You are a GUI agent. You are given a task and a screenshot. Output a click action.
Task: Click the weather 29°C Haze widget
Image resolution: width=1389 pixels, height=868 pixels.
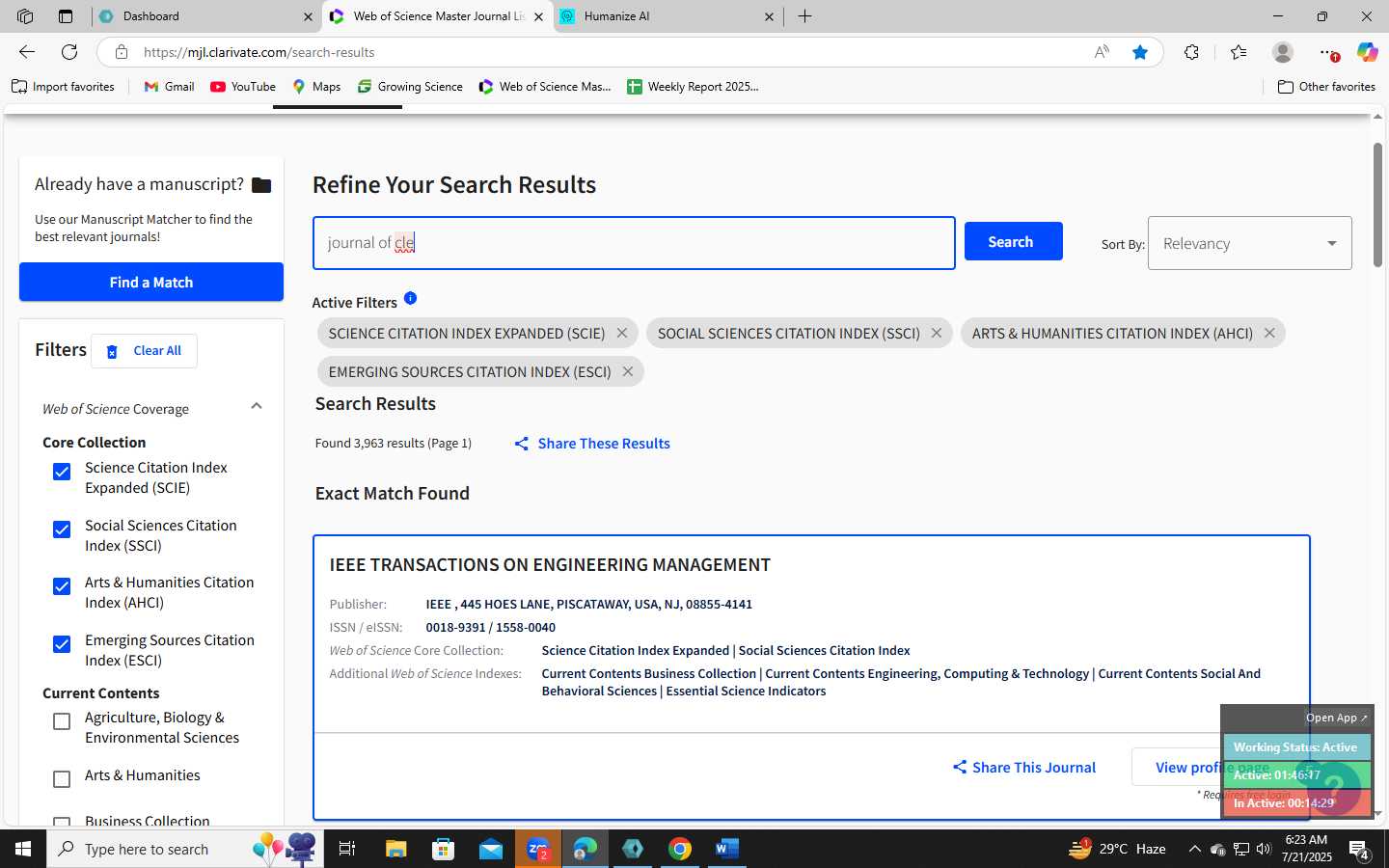pos(1118,849)
